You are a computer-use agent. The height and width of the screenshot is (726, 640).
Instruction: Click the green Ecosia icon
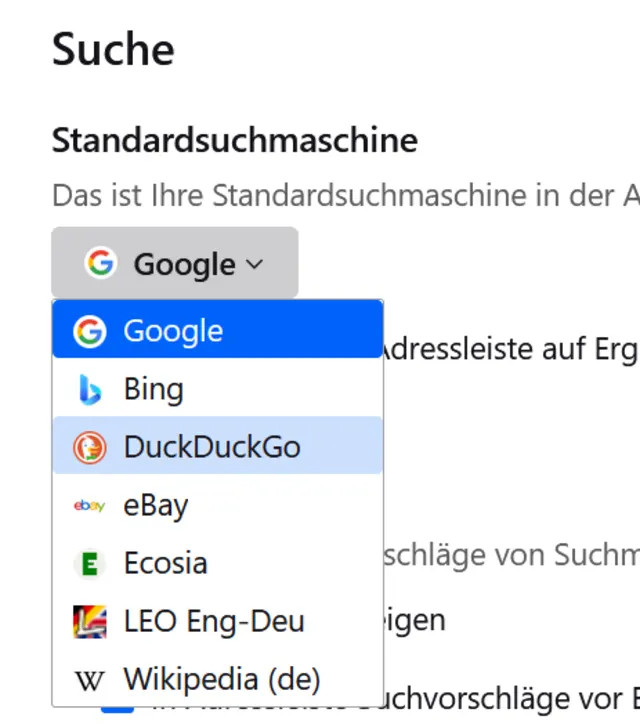[x=89, y=563]
